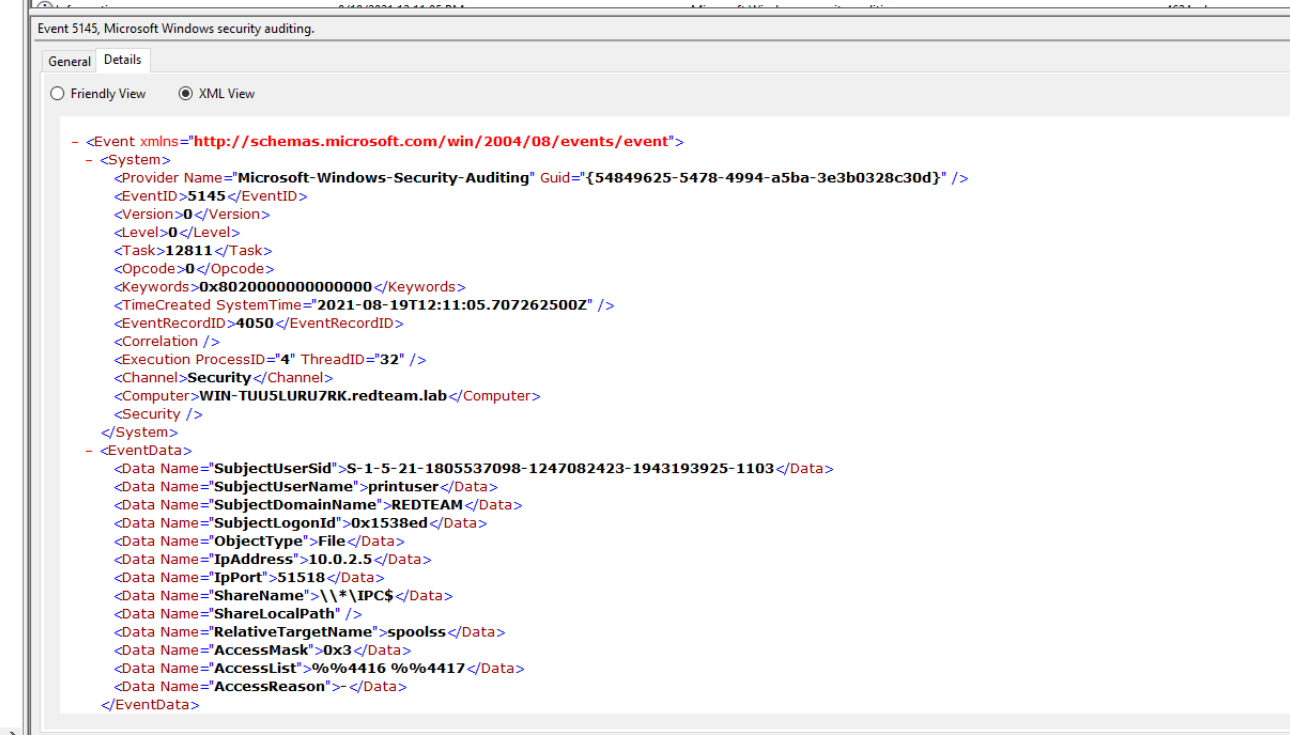1290x735 pixels.
Task: Click the computer name WIN-TUU5LURU7RK.redteam.lab
Action: pyautogui.click(x=323, y=396)
